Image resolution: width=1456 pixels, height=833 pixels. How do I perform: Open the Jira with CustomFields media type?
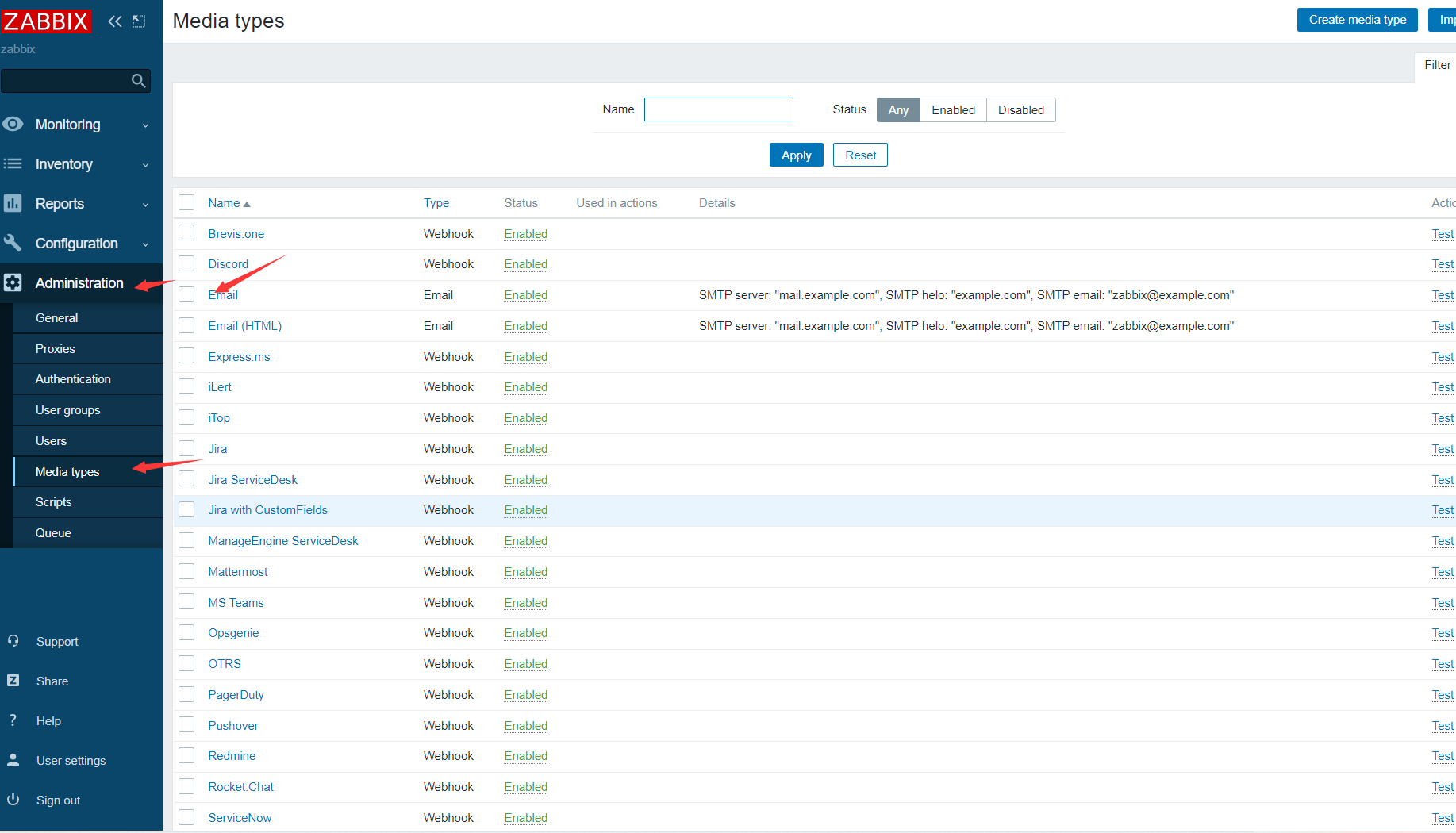click(x=267, y=509)
